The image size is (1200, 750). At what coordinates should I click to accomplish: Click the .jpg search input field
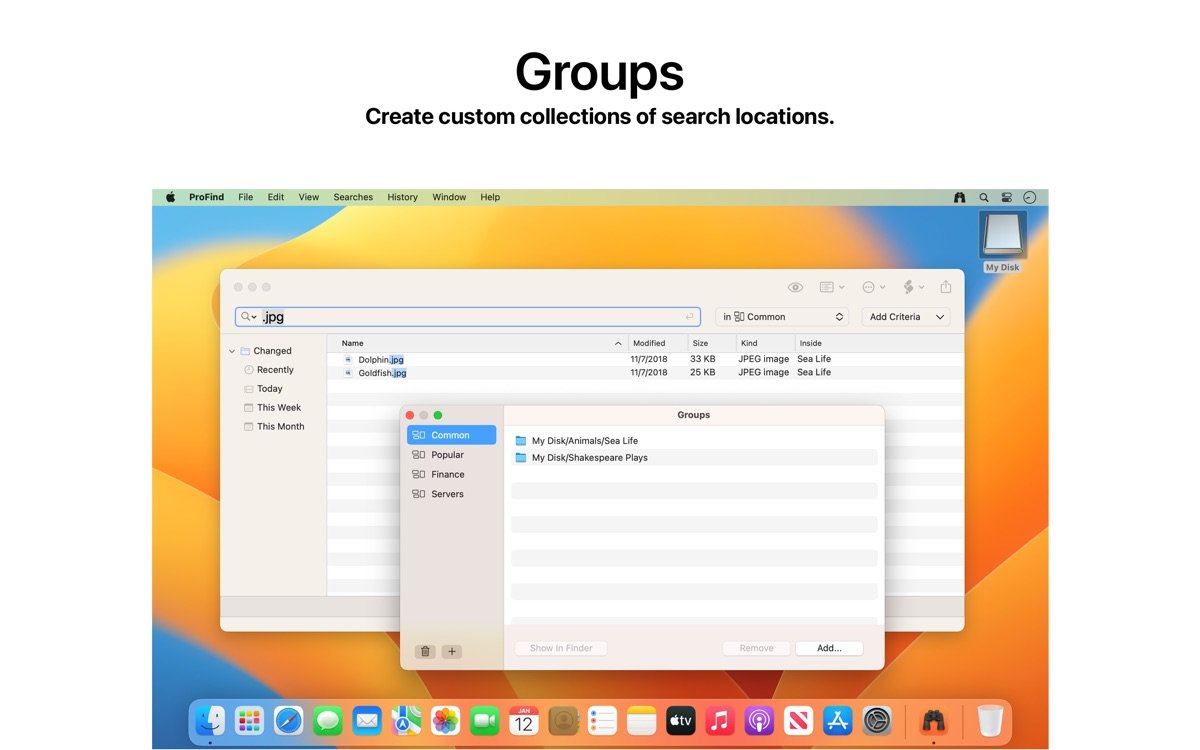click(x=470, y=317)
